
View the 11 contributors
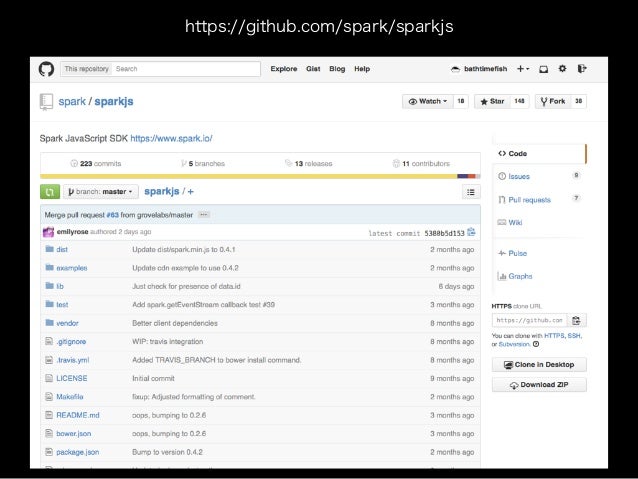coord(421,164)
